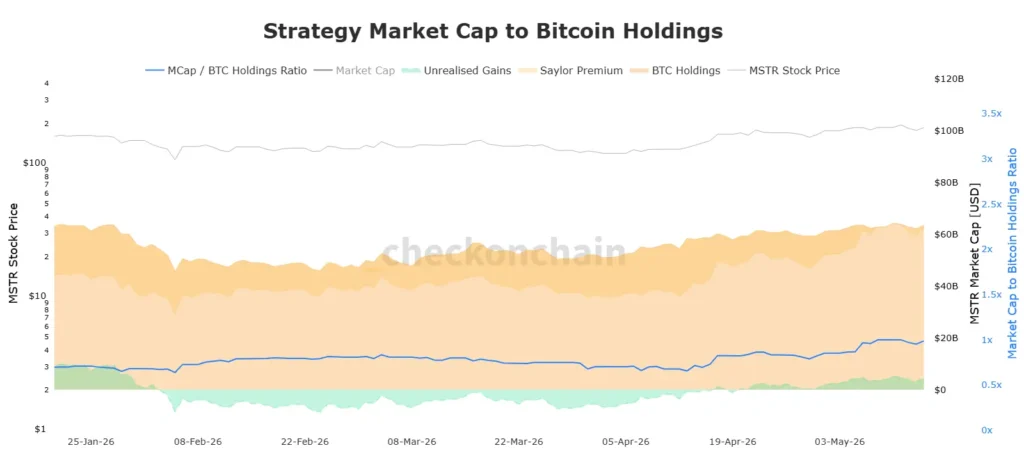Select the 08-Mar-26 date tick label
Viewport: 1024px width, 473px height.
[412, 442]
